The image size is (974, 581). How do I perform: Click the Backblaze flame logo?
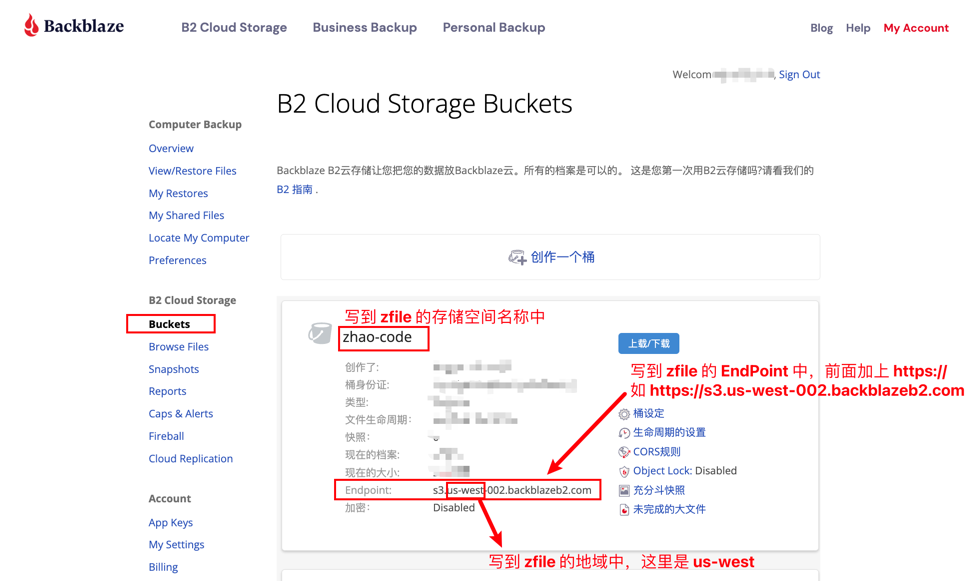[x=31, y=26]
